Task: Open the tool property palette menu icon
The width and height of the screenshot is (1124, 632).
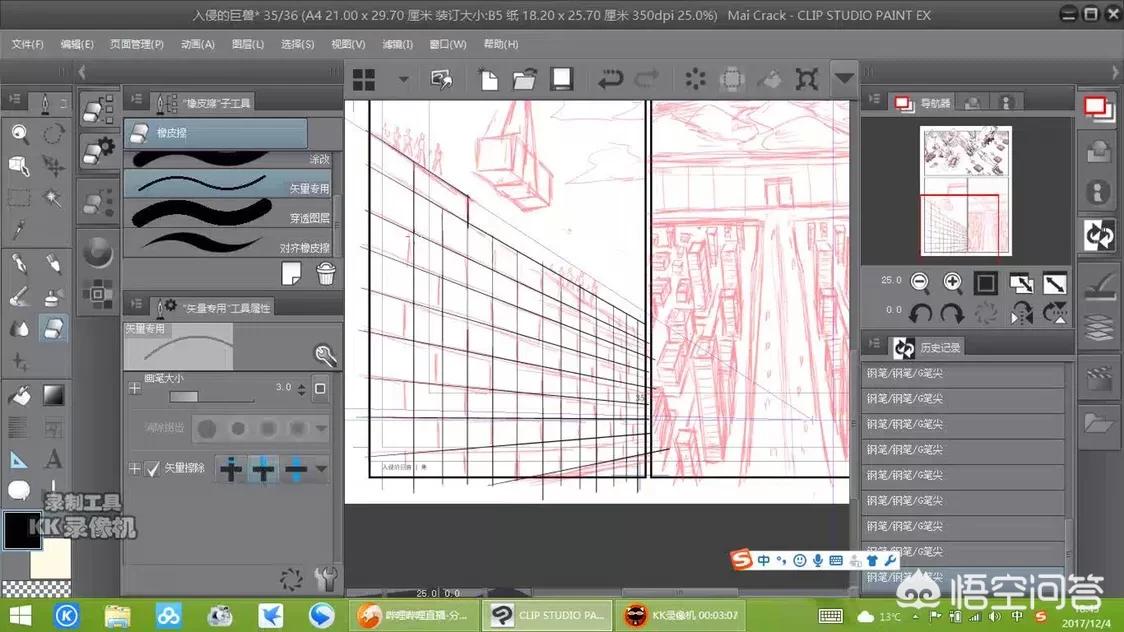Action: click(x=136, y=305)
